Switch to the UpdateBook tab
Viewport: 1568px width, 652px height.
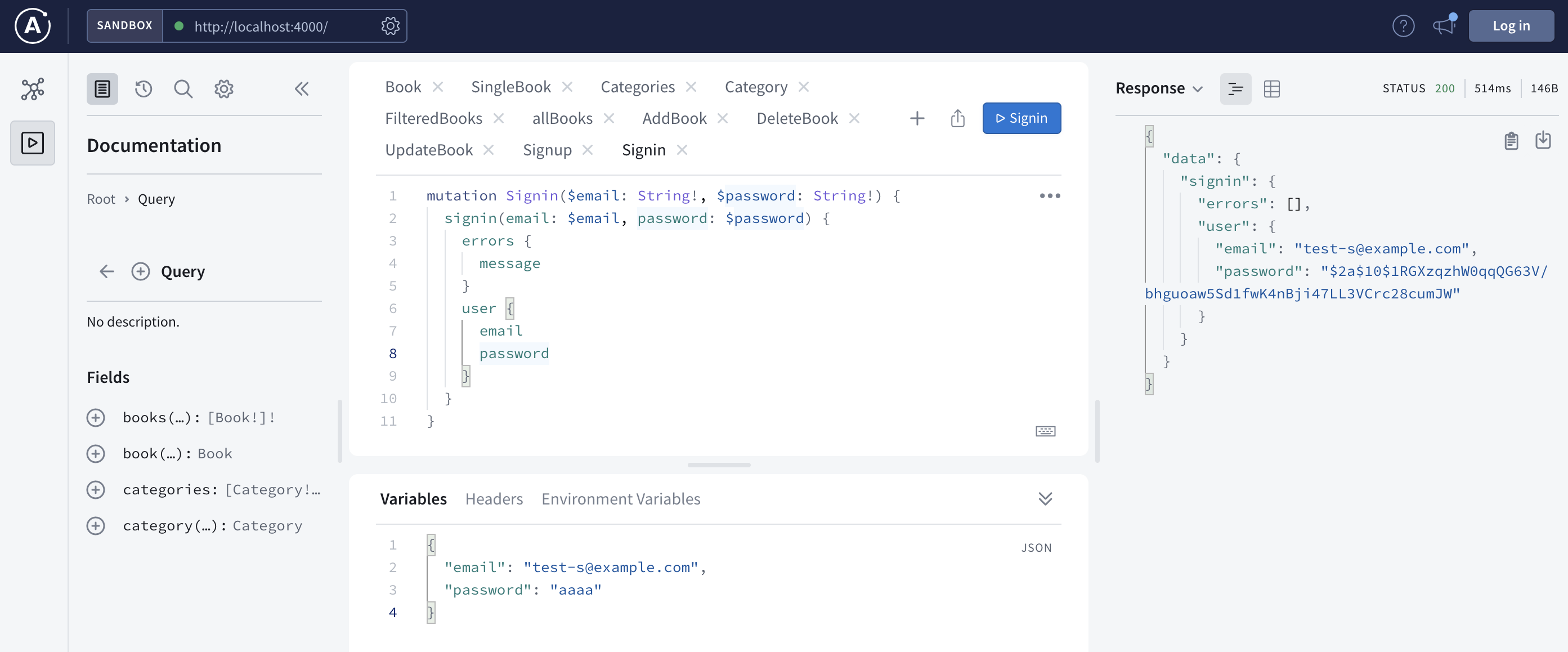coord(428,150)
